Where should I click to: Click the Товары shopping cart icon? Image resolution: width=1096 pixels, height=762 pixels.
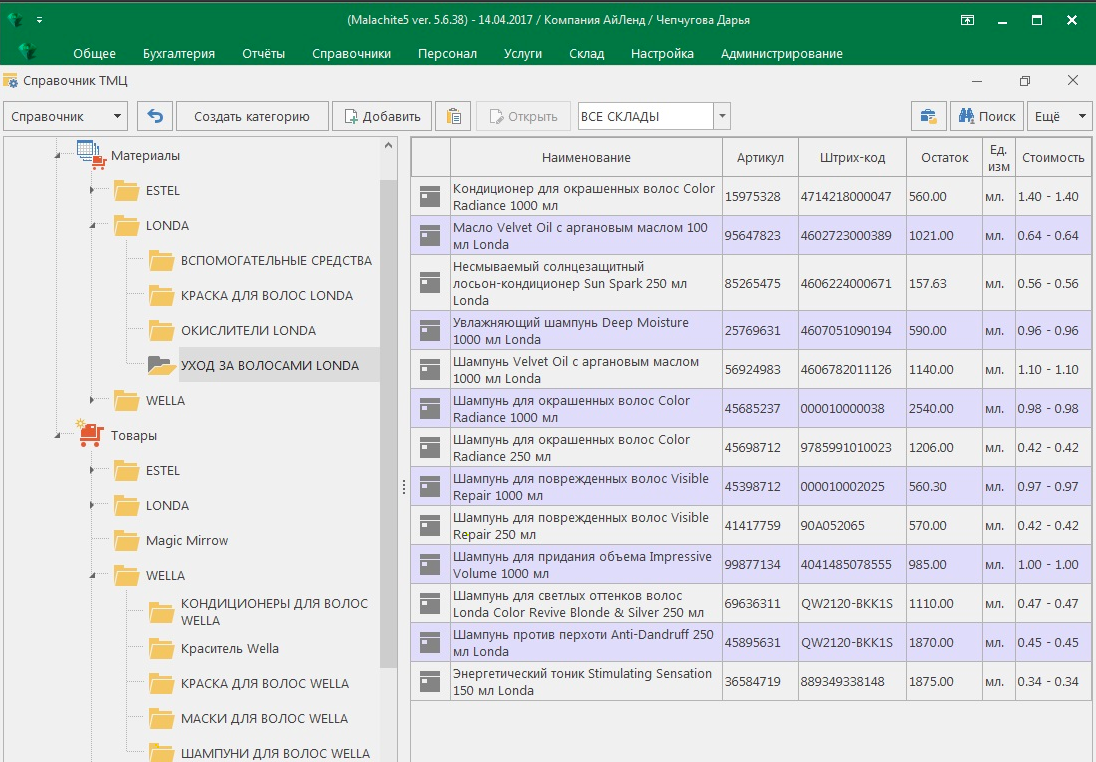coord(91,434)
